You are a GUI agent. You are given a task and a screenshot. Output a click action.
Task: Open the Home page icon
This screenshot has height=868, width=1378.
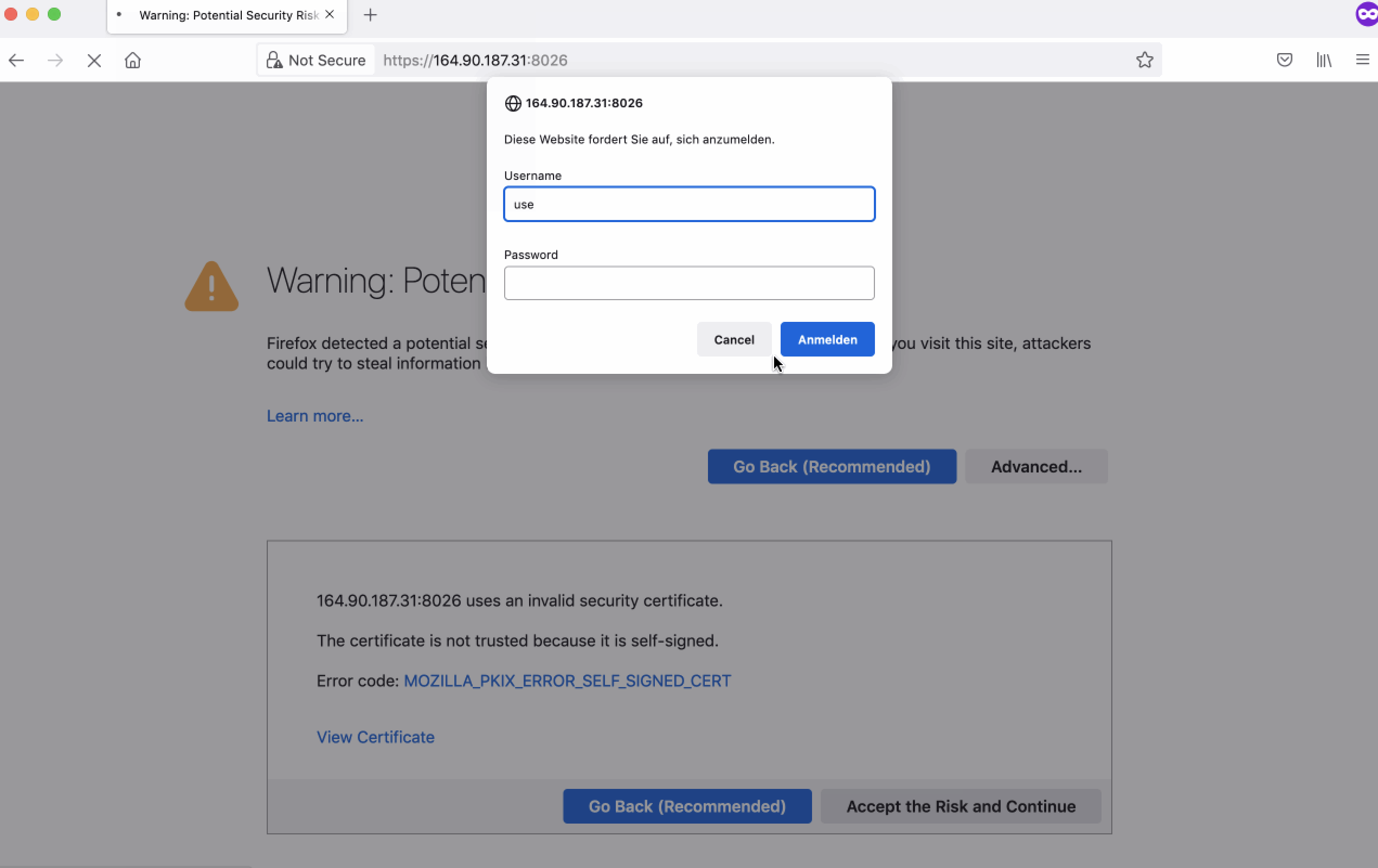[133, 60]
